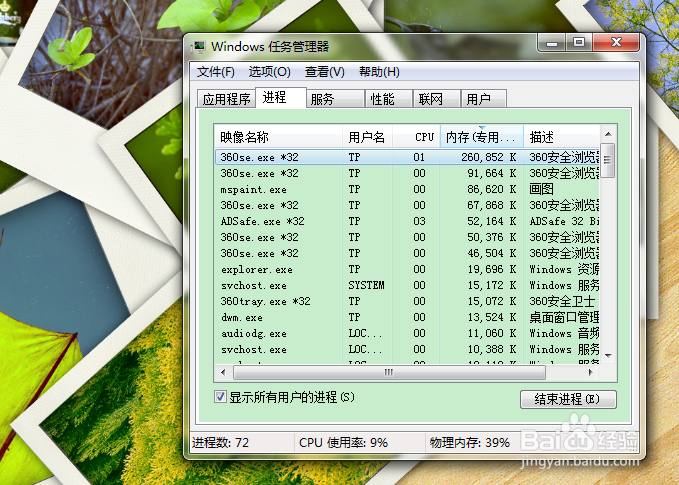Select svchost.exe run by SYSTEM

coord(407,285)
